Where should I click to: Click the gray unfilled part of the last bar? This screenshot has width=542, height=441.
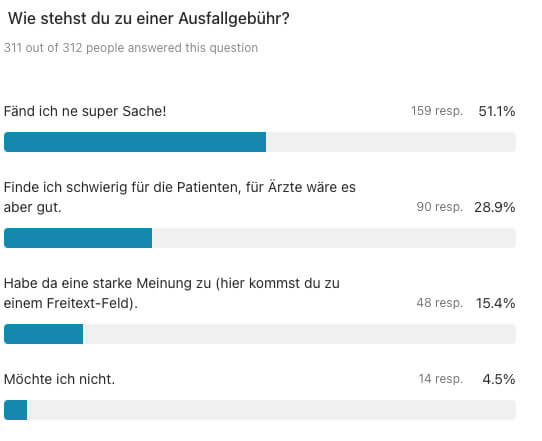[x=271, y=410]
